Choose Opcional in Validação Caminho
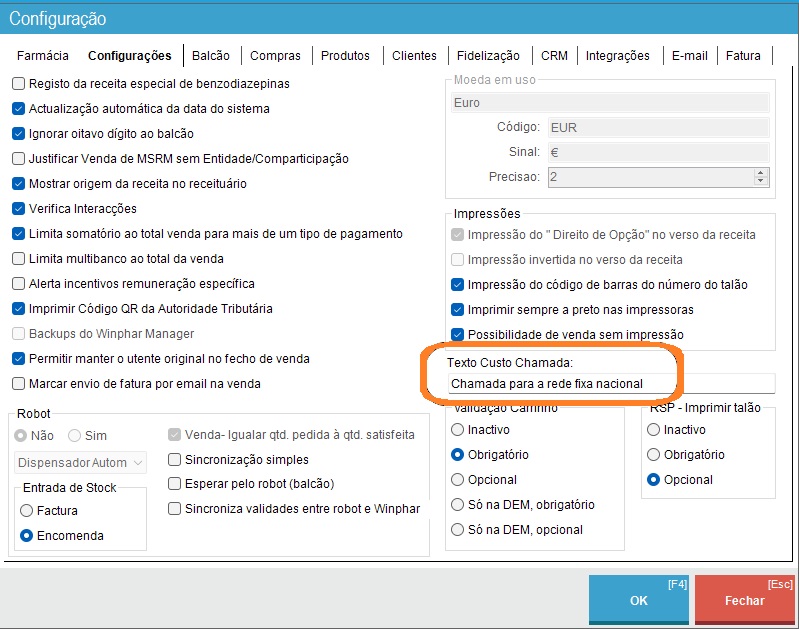Viewport: 799px width, 629px height. (x=459, y=480)
